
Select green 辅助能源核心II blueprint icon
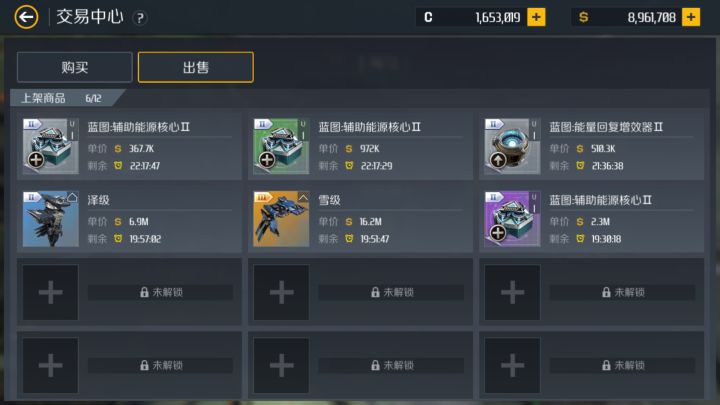(281, 146)
